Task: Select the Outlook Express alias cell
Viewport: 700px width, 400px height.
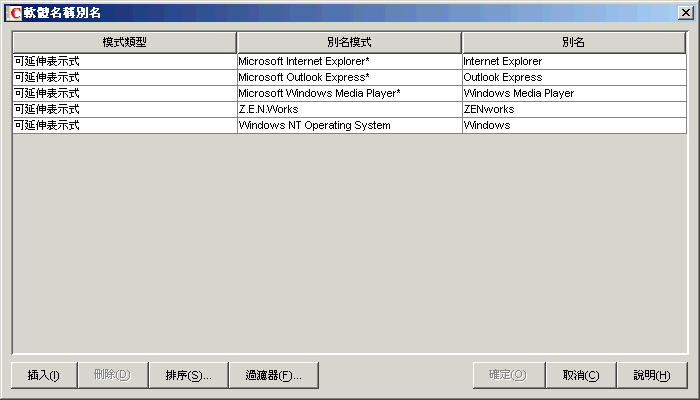Action: tap(574, 77)
